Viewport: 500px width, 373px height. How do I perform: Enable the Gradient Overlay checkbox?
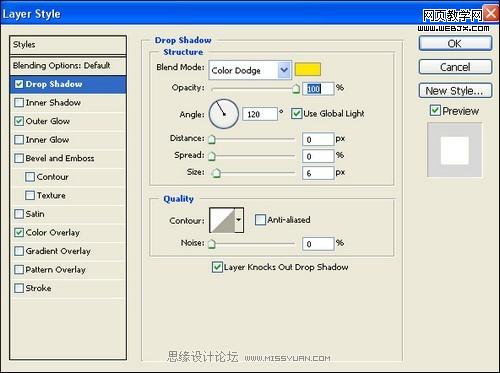[19, 251]
